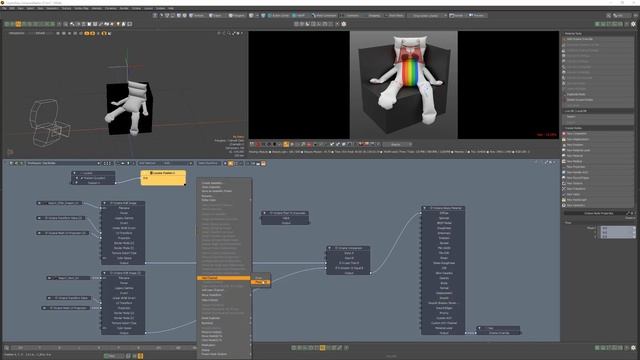Select the Output row of the Octane Comparison node
The image size is (640, 360).
349,273
